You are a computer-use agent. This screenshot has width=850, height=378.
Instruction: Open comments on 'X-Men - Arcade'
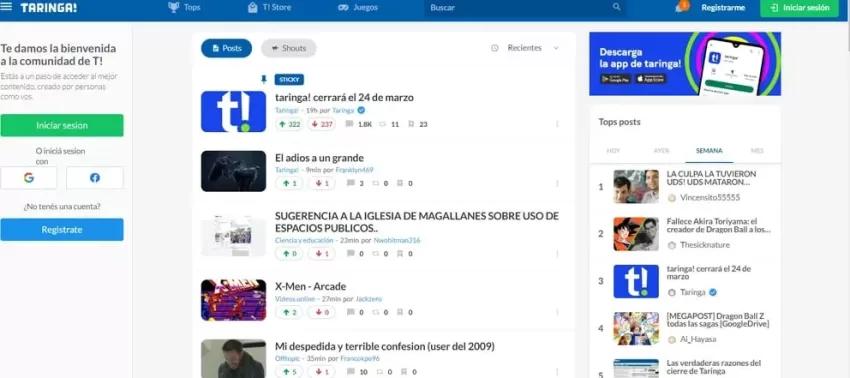click(x=355, y=312)
